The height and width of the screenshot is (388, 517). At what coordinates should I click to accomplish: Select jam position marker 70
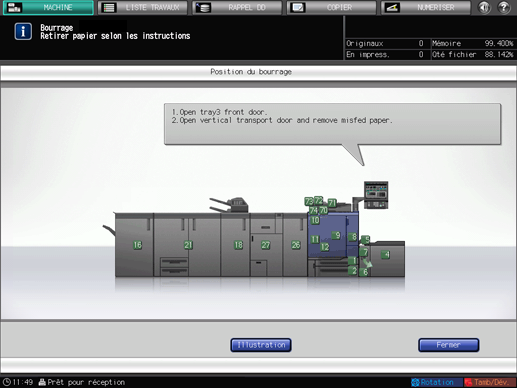point(323,210)
